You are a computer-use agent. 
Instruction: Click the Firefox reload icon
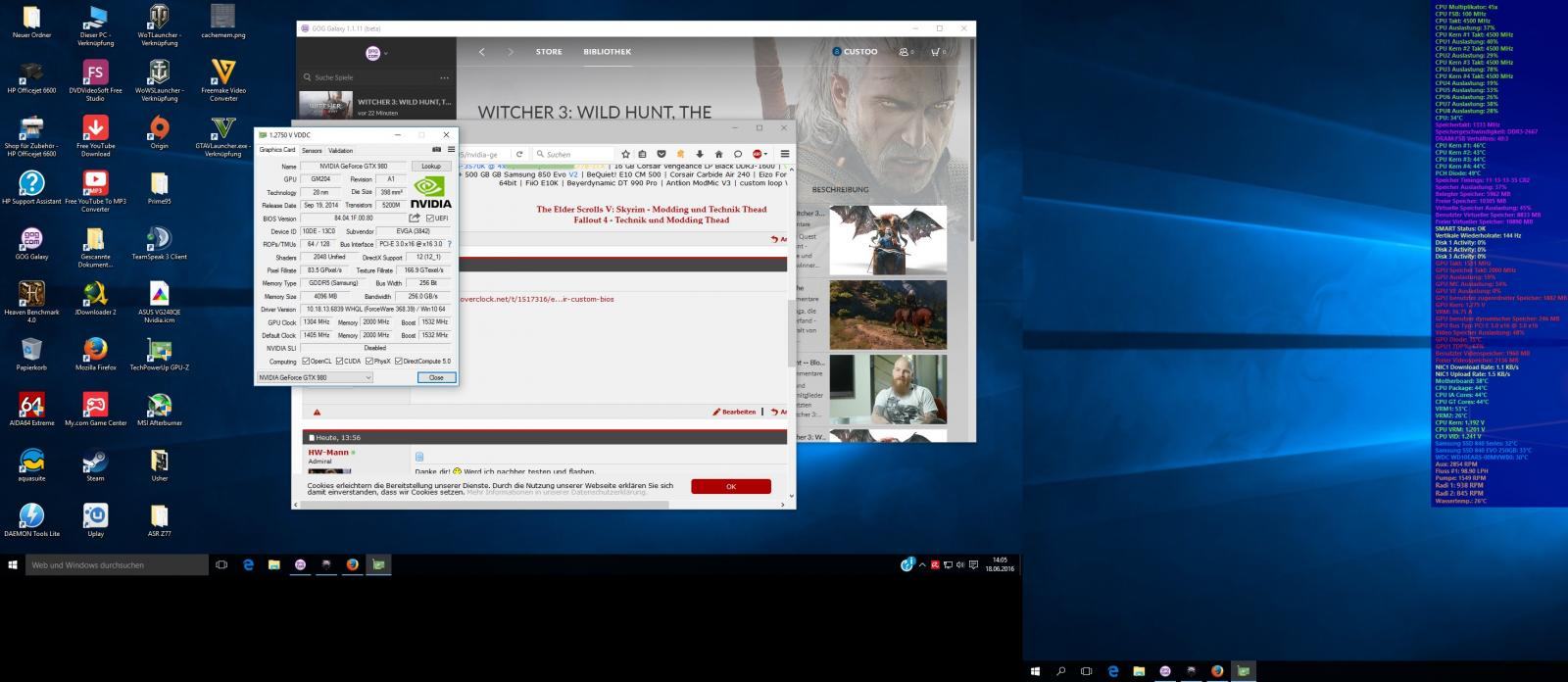click(519, 154)
